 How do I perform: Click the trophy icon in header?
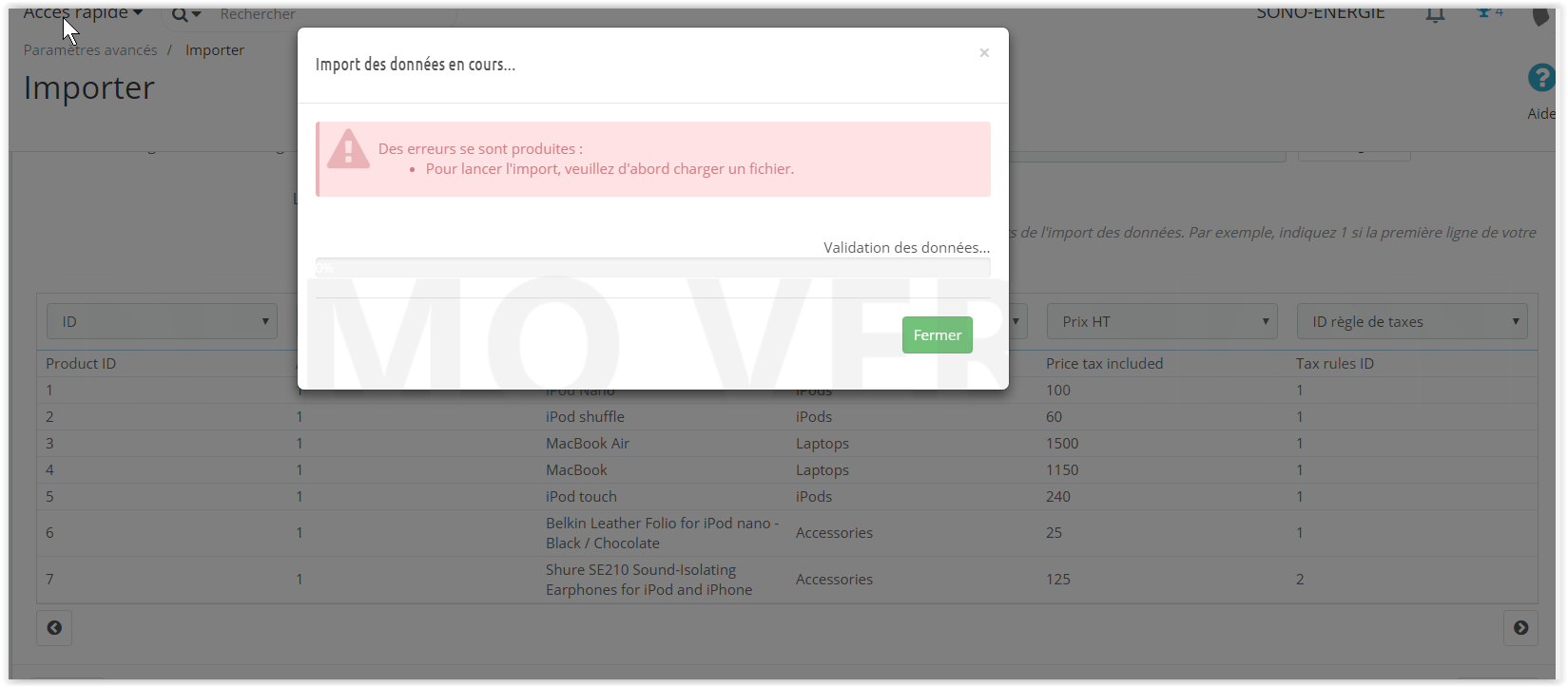1483,12
